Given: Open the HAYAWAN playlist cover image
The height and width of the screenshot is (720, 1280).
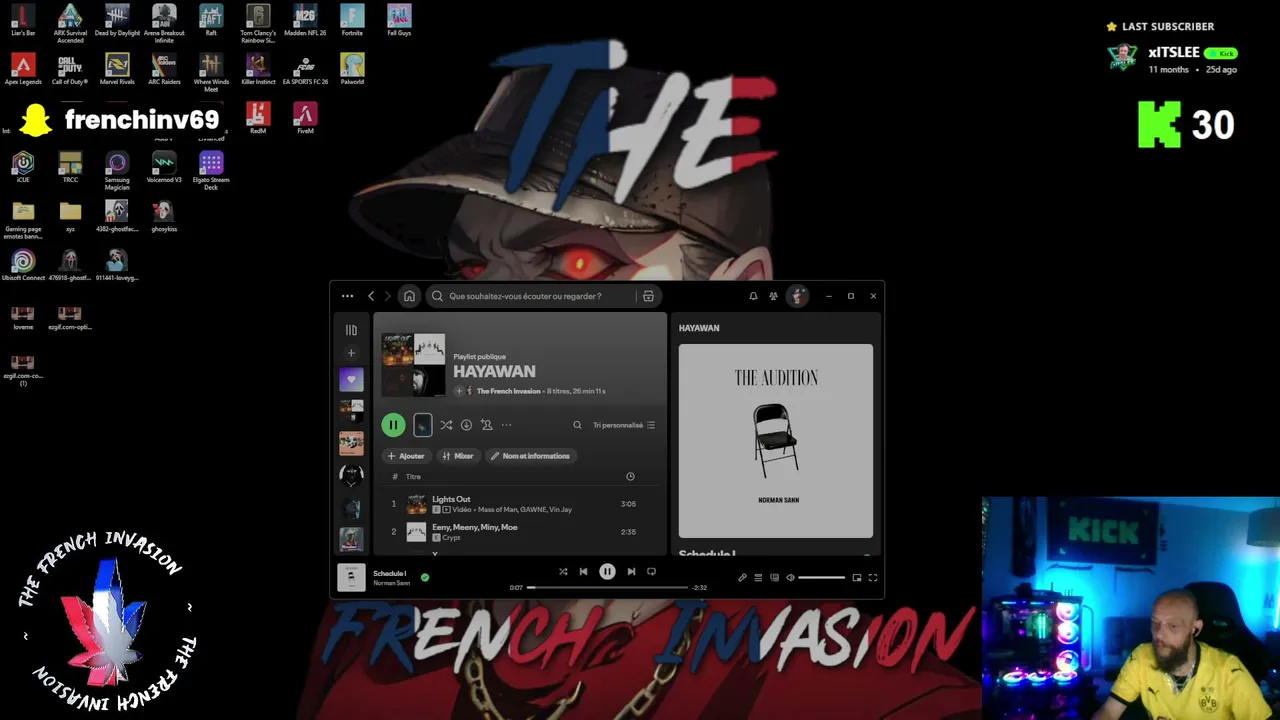Looking at the screenshot, I should coord(413,364).
